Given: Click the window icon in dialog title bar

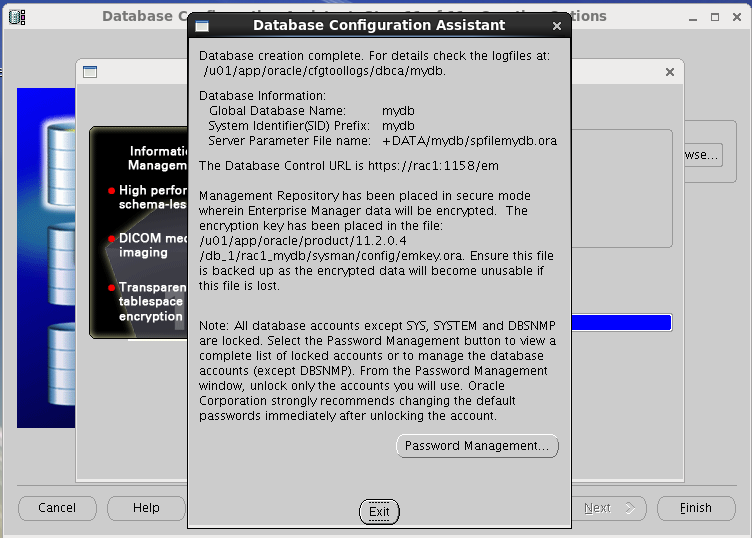Looking at the screenshot, I should (x=202, y=26).
